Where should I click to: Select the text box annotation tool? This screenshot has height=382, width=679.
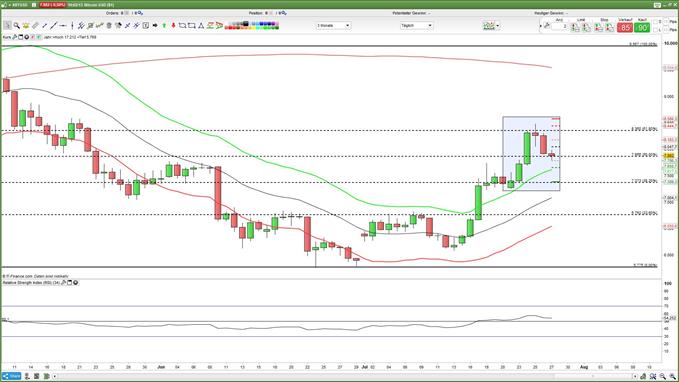(146, 26)
